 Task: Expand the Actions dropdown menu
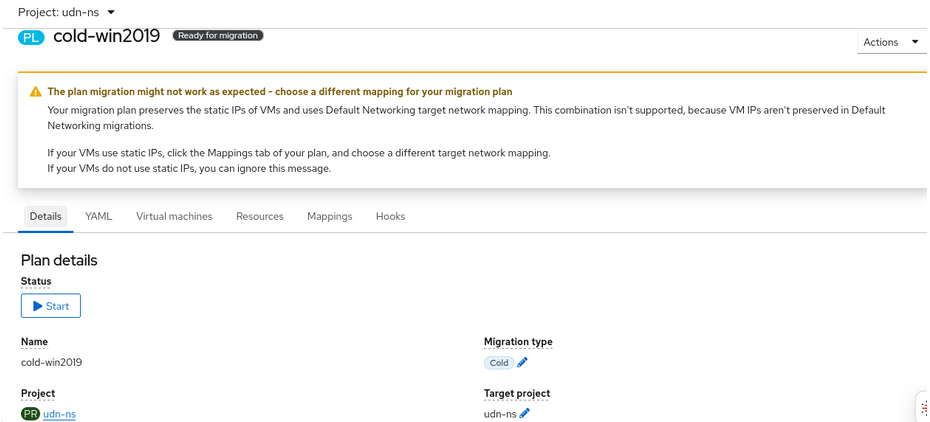coord(891,42)
